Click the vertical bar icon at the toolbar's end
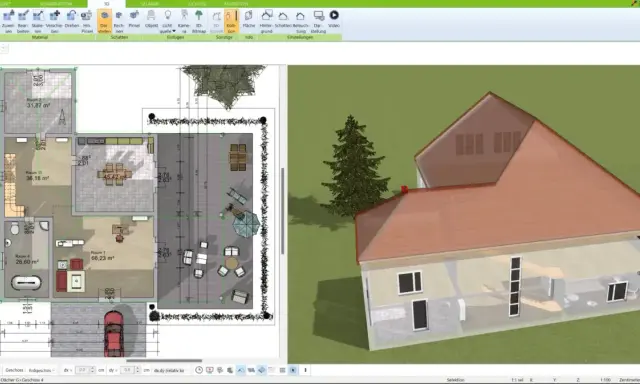The image size is (640, 384). (x=305, y=370)
